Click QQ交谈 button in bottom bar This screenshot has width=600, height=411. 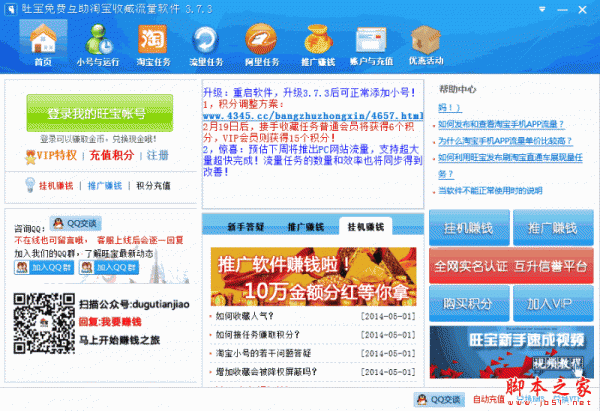coord(439,400)
